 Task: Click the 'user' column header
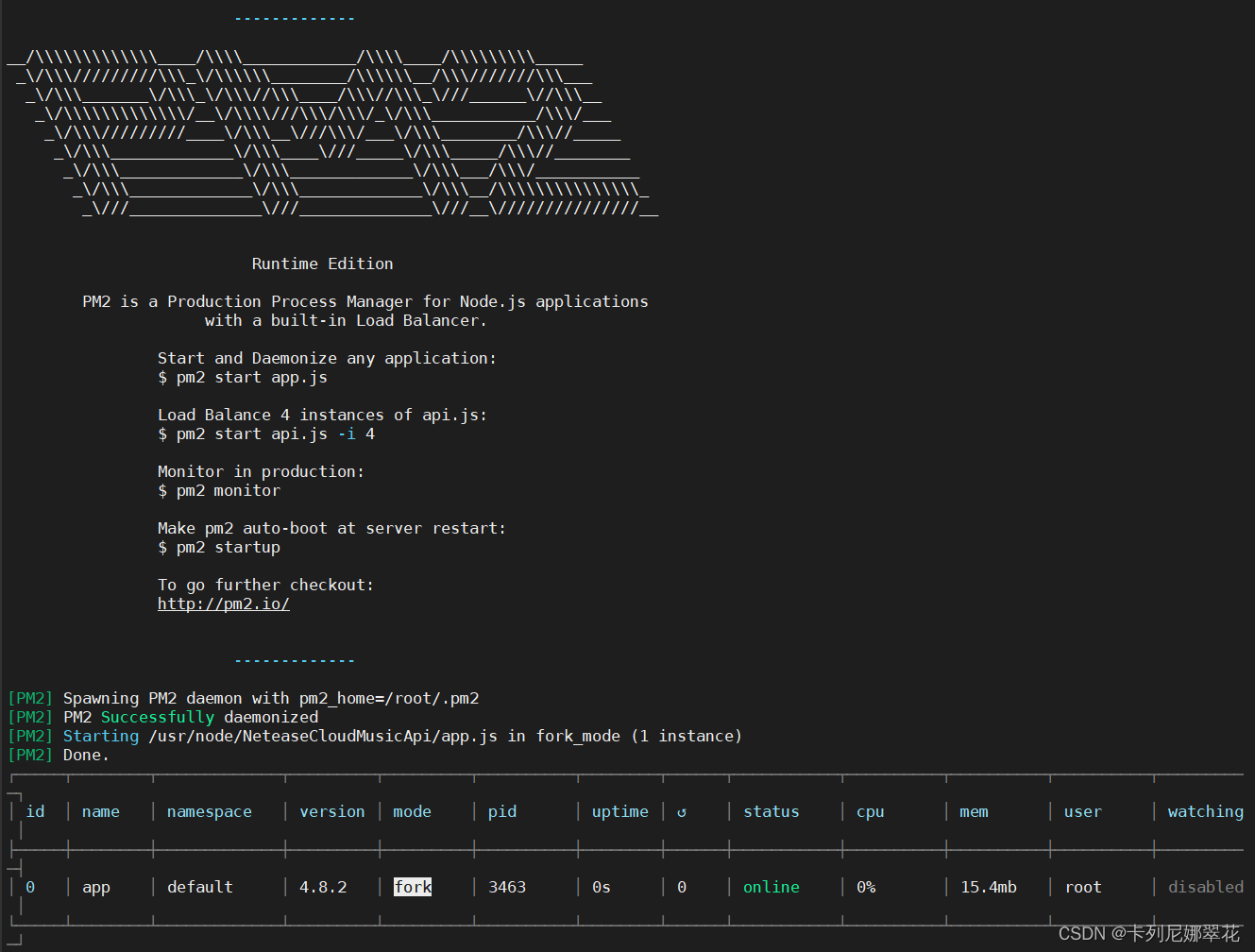click(1083, 811)
